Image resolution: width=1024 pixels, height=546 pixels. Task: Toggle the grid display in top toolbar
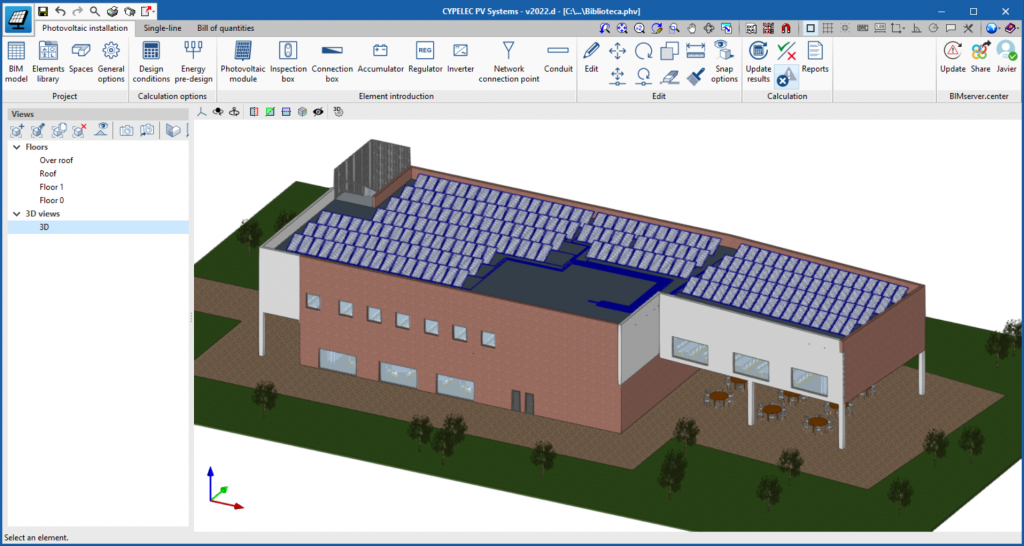(828, 28)
